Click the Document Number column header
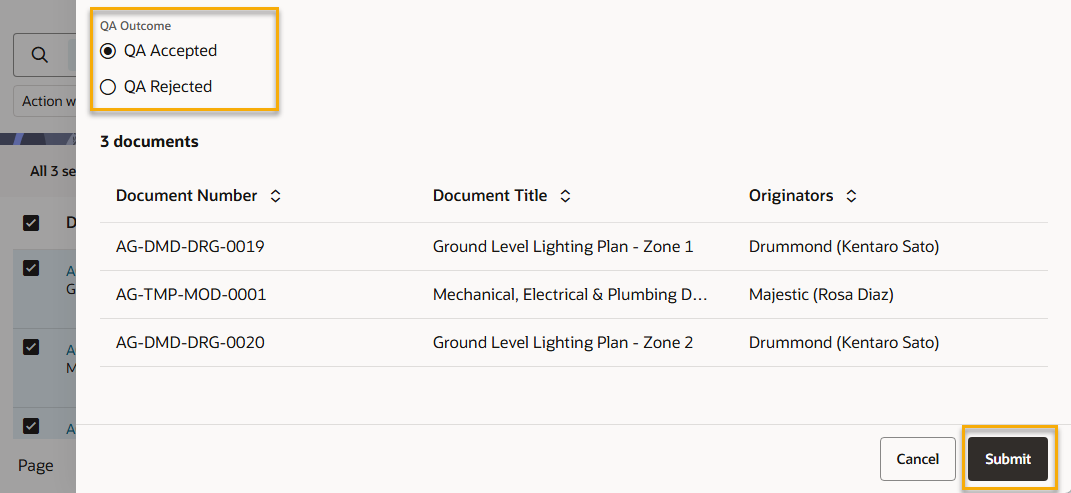 tap(186, 196)
